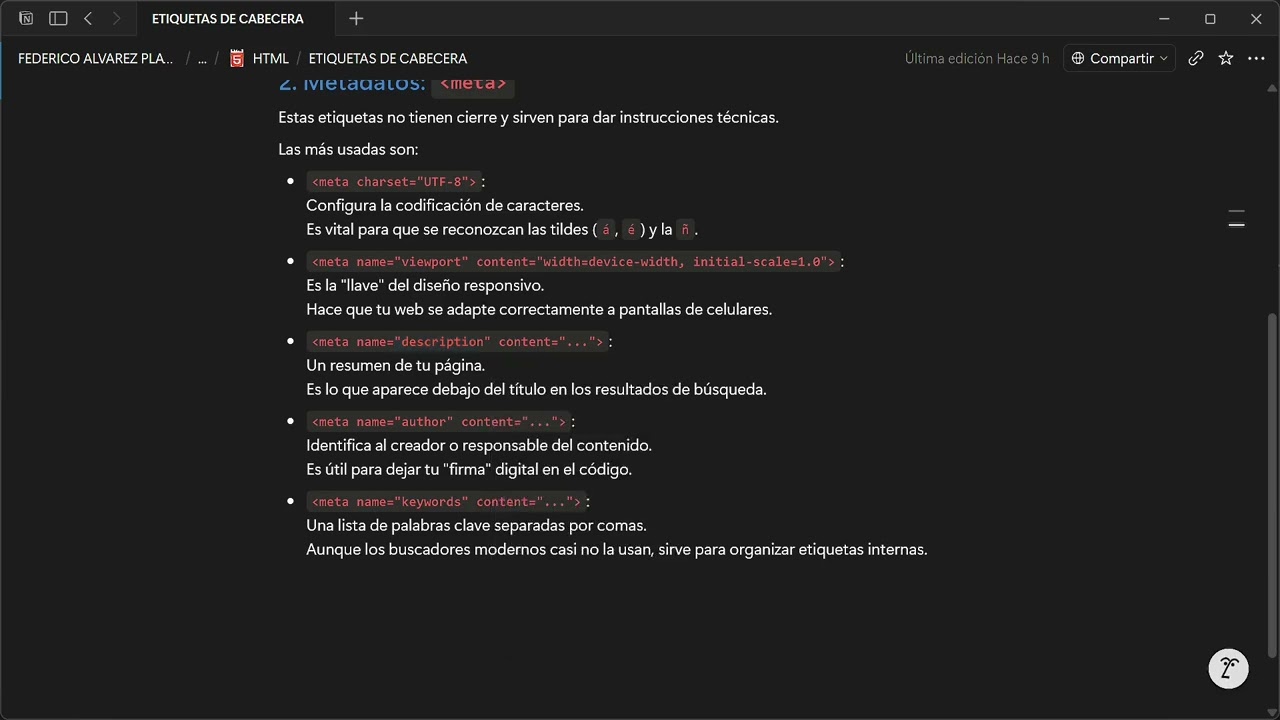The height and width of the screenshot is (720, 1280).
Task: Add page to favorites star
Action: (x=1226, y=58)
